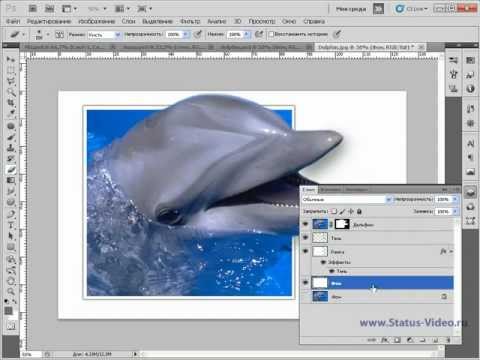Click the delete layer trash icon
The height and width of the screenshot is (360, 480).
click(448, 340)
